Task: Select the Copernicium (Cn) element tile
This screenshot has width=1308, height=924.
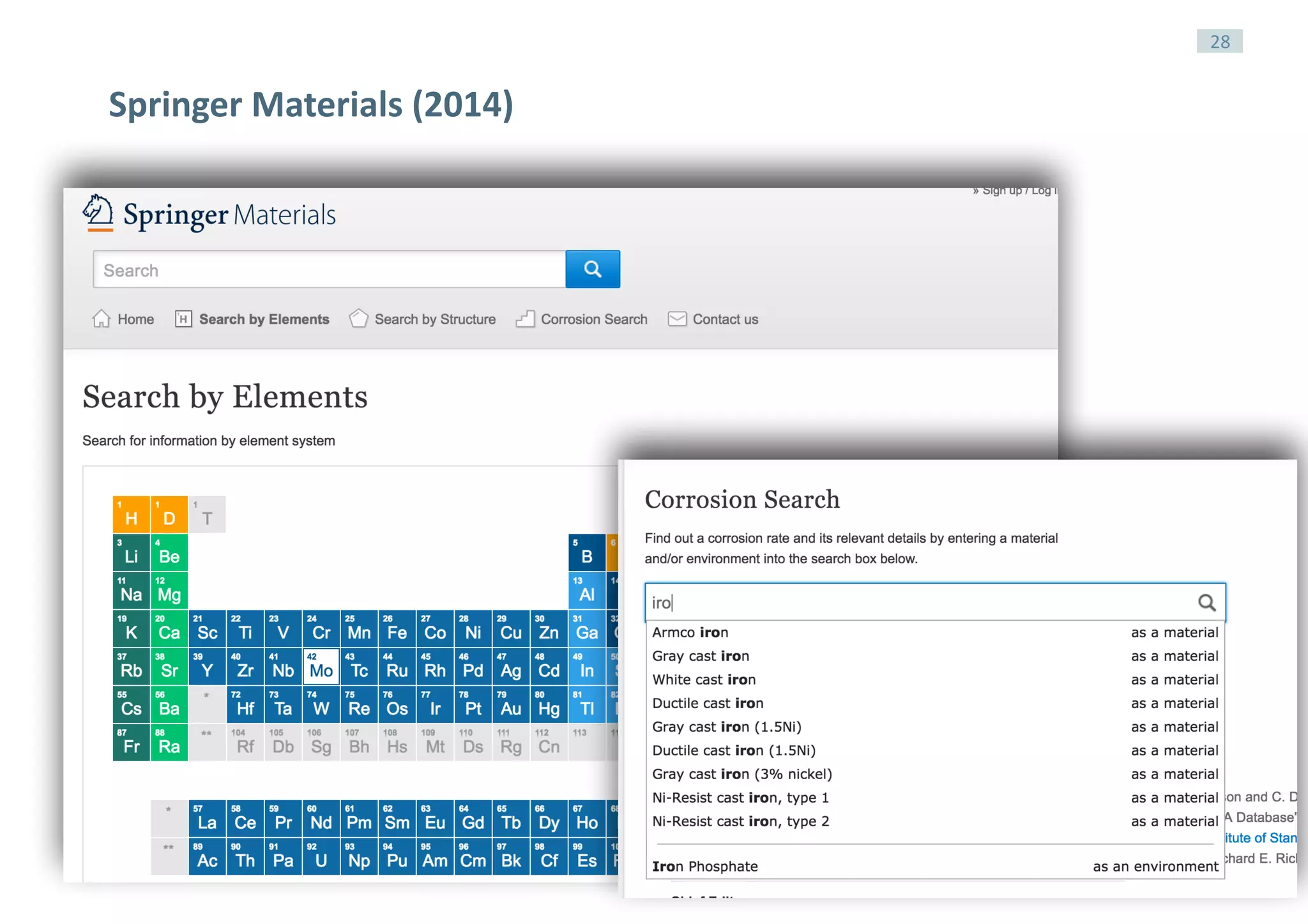Action: tap(549, 743)
